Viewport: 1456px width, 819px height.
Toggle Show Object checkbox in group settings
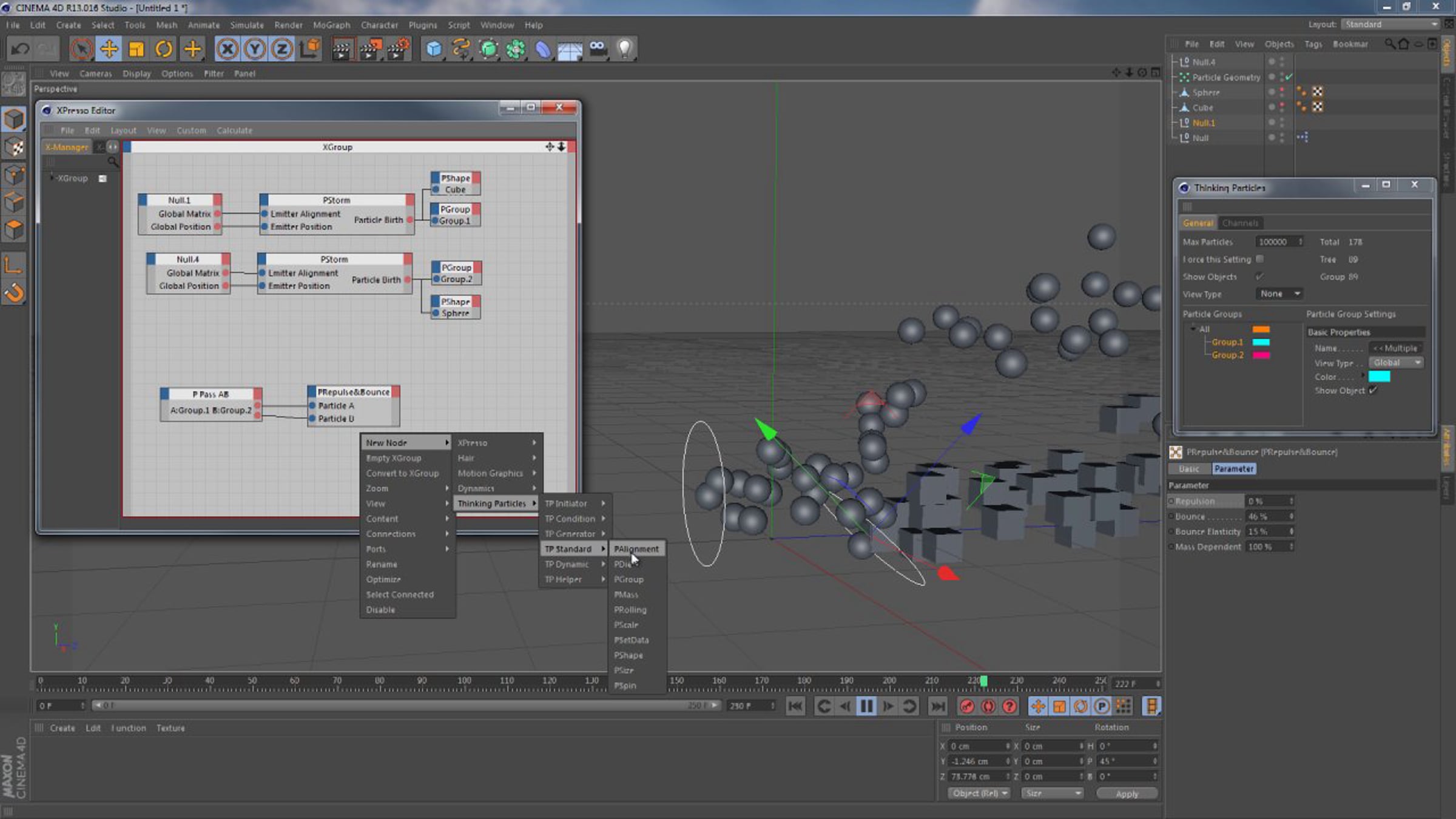pyautogui.click(x=1373, y=391)
